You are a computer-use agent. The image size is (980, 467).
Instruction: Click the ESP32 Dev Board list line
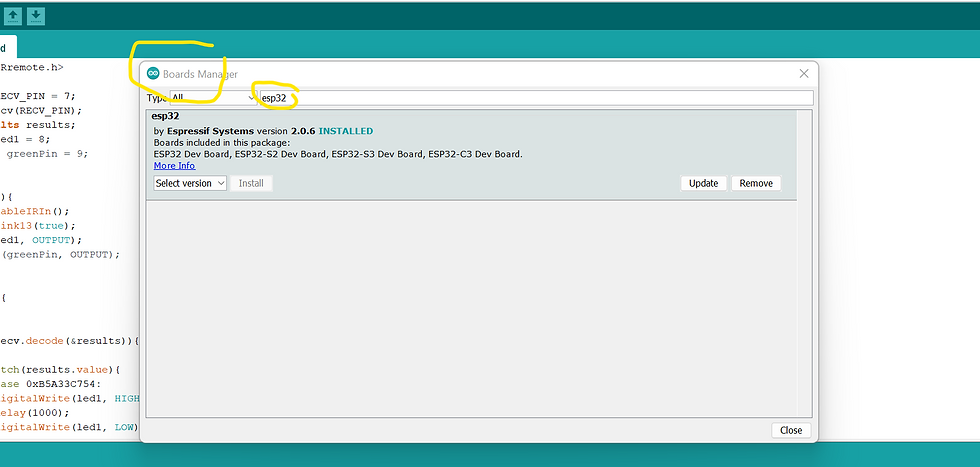tap(338, 154)
